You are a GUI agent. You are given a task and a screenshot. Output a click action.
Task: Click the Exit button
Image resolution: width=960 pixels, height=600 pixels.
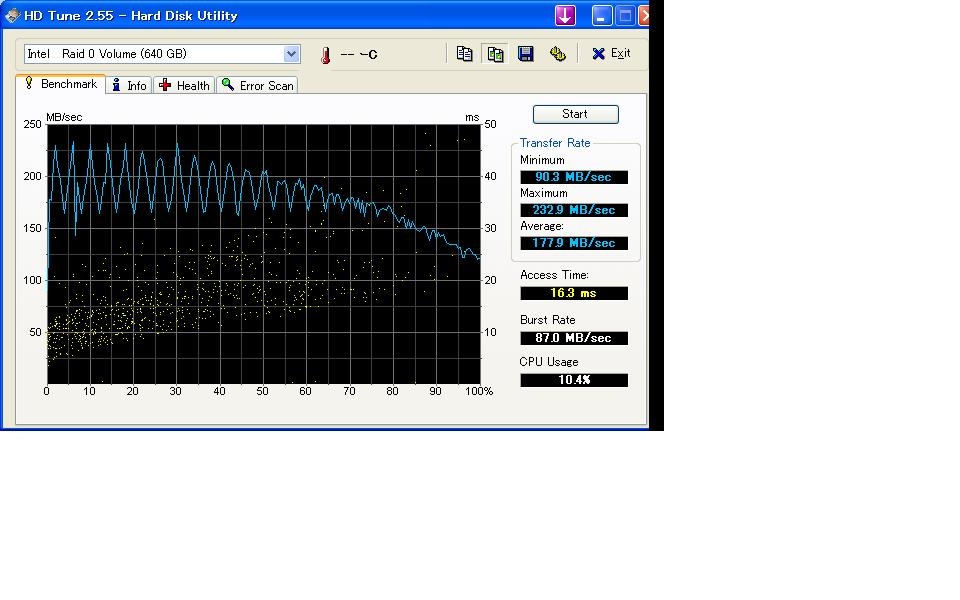click(x=611, y=54)
